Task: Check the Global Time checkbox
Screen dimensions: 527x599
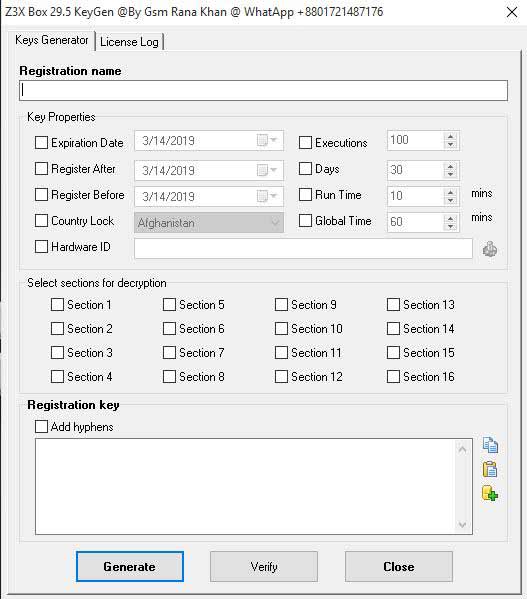Action: (305, 220)
